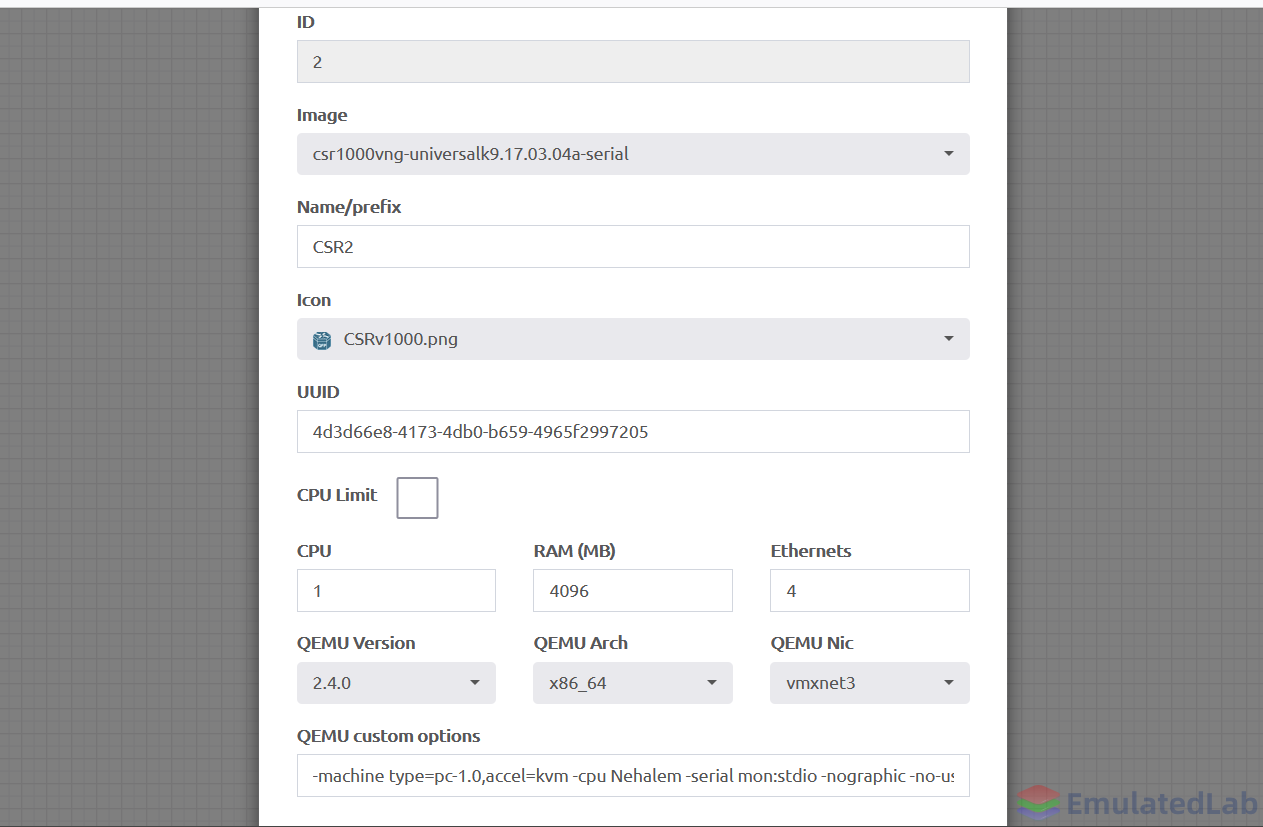Expand the QEMU Version dropdown
Viewport: 1263px width, 827px height.
coord(396,683)
